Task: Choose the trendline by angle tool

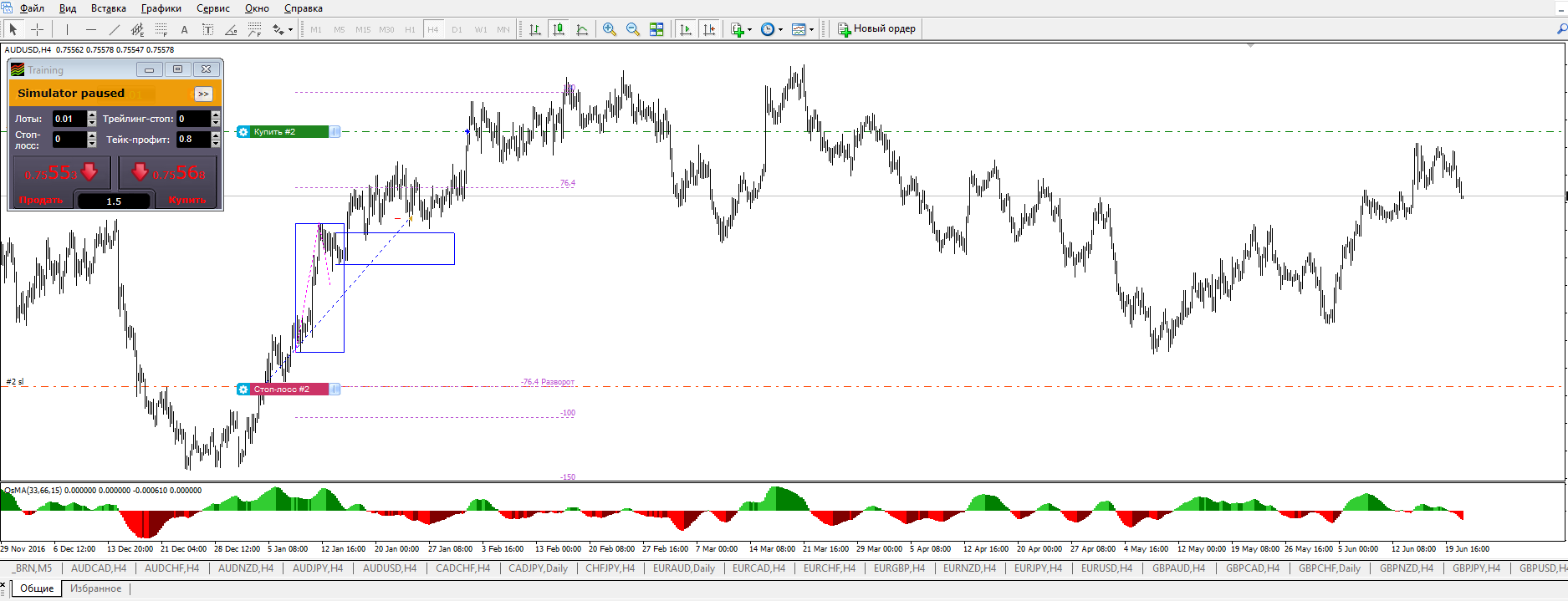Action: click(x=232, y=29)
